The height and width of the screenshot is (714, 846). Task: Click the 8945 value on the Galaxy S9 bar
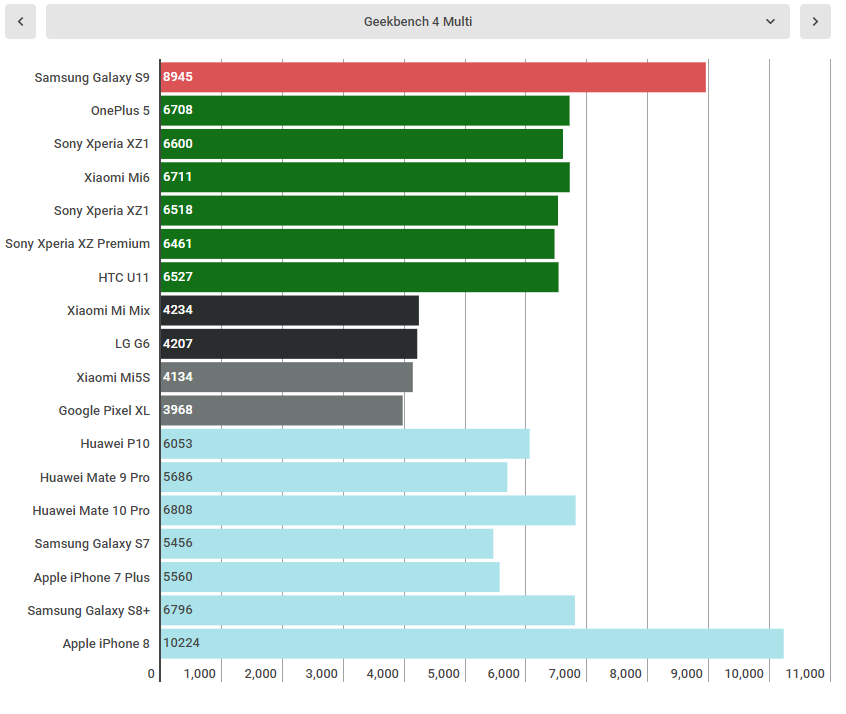pyautogui.click(x=178, y=77)
